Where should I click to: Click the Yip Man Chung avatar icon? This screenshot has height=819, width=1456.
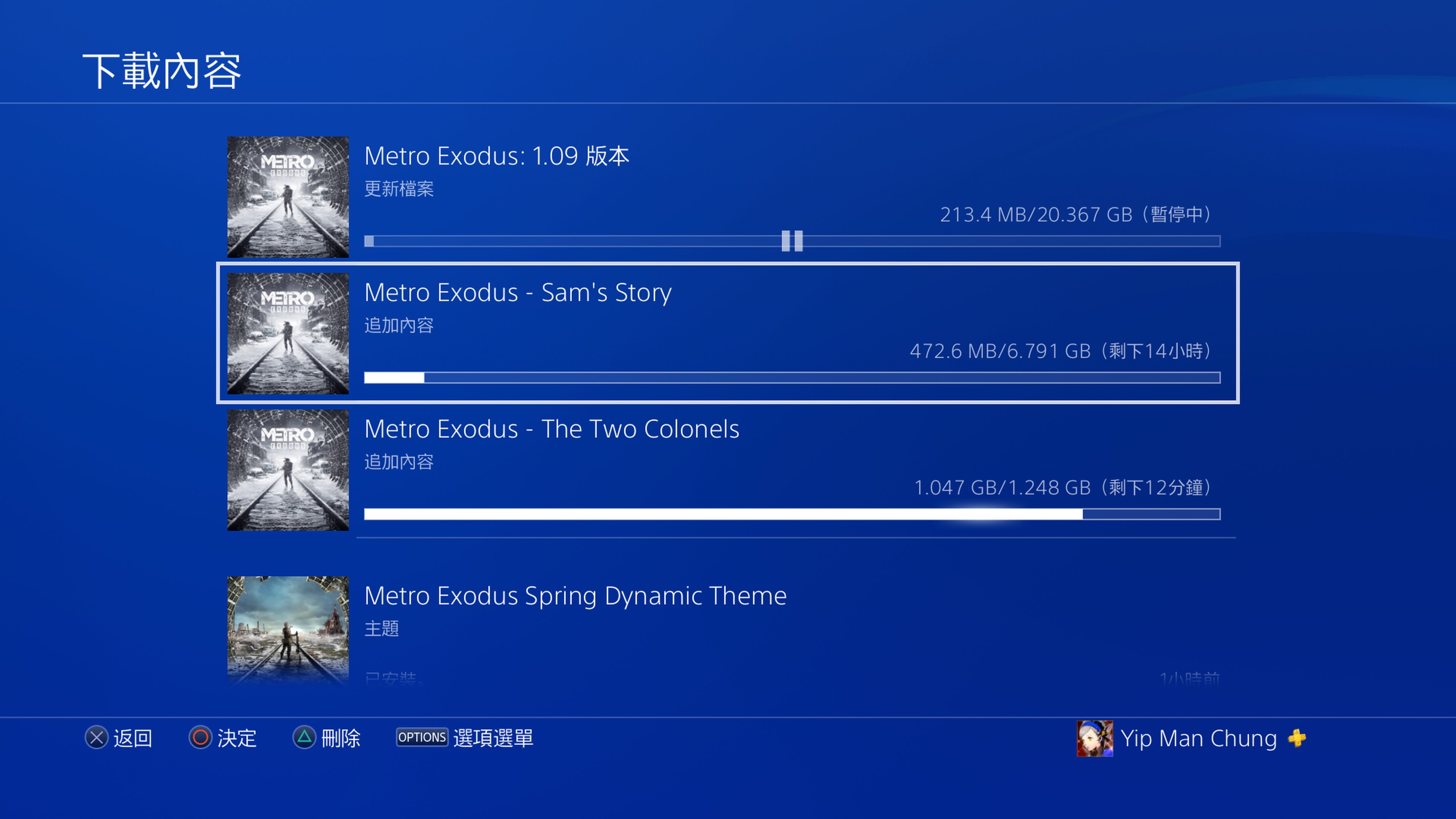(x=1095, y=738)
